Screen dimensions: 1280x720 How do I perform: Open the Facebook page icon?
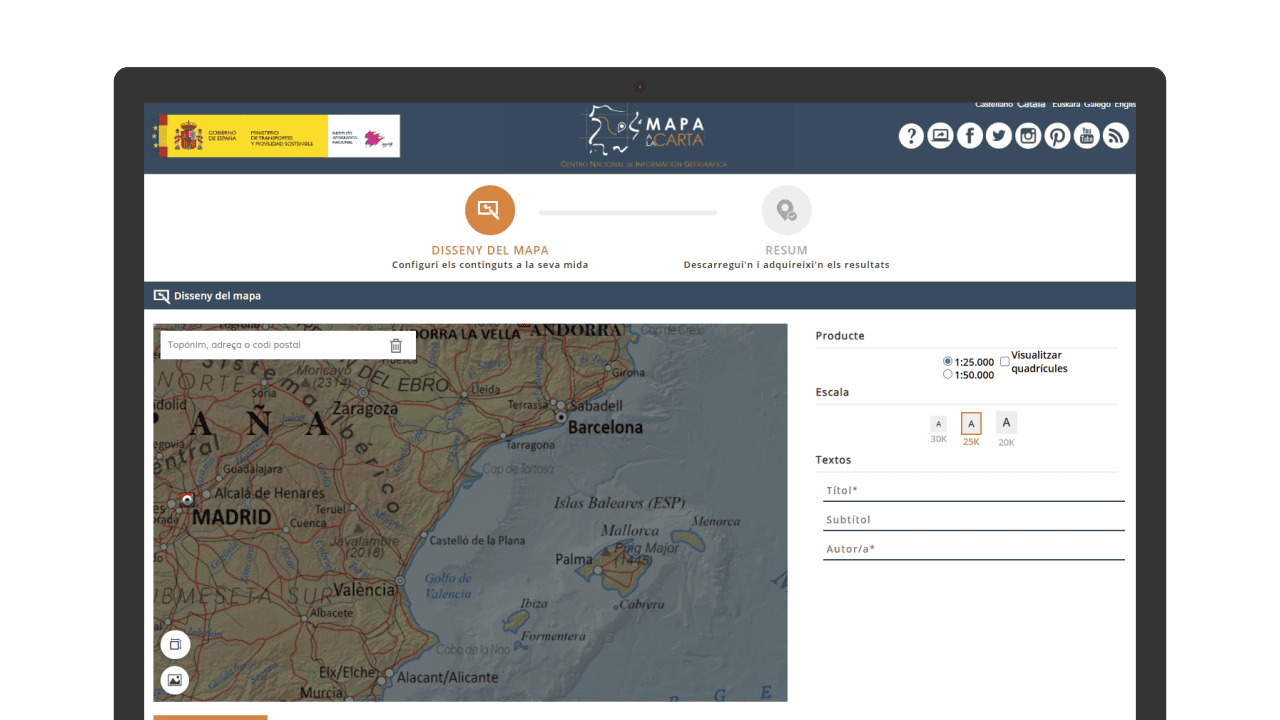(970, 136)
